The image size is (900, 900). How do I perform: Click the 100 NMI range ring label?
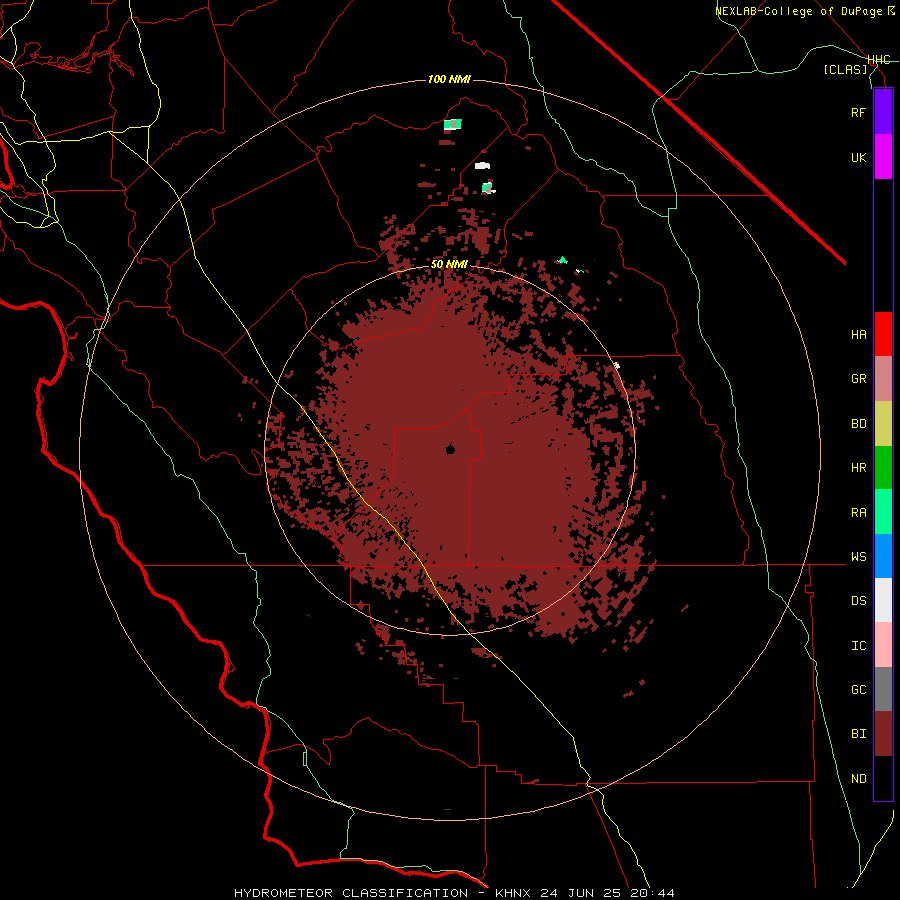click(449, 79)
